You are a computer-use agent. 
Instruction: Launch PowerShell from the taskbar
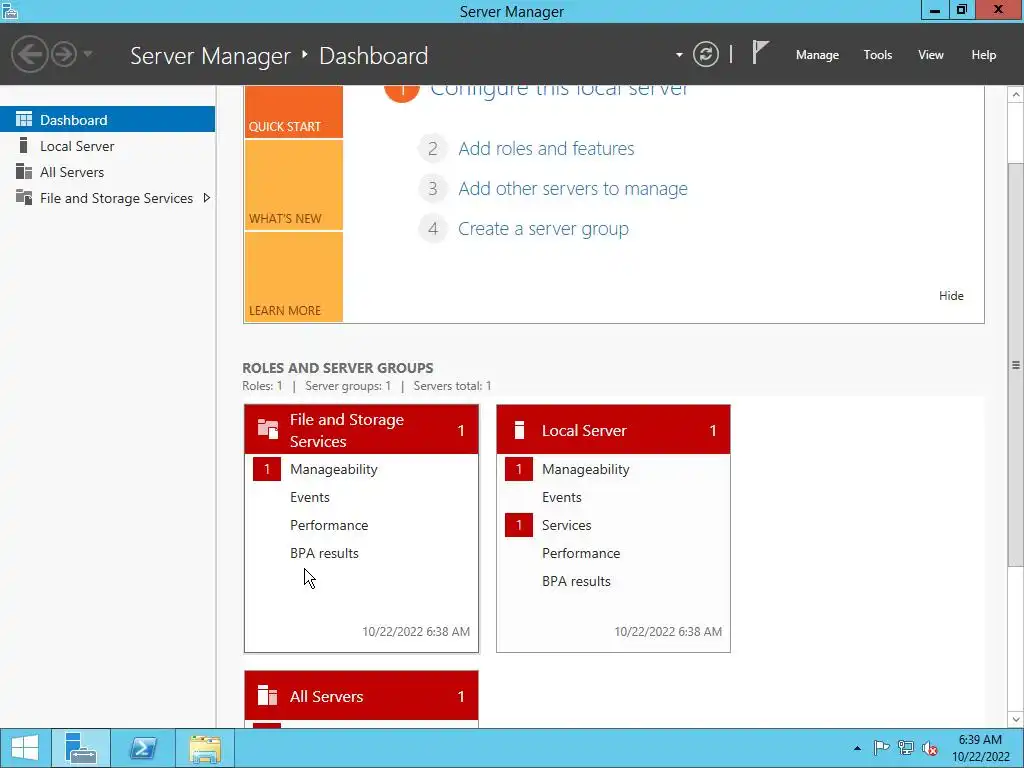point(143,748)
